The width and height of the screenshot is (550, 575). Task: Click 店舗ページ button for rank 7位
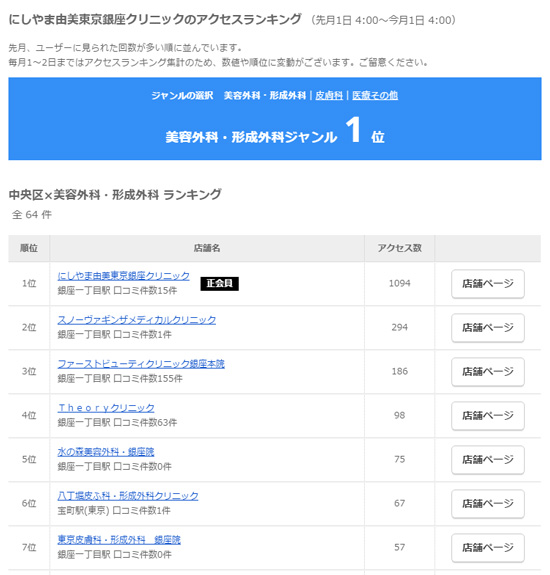pos(488,548)
